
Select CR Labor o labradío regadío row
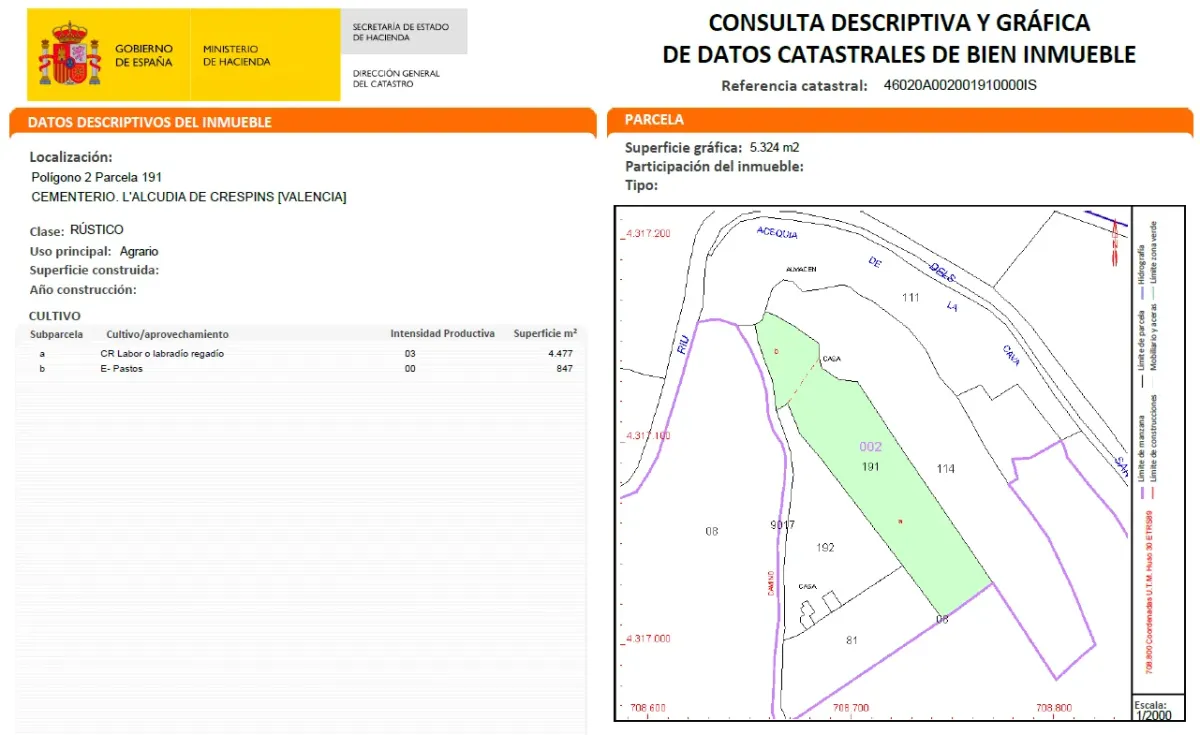300,354
